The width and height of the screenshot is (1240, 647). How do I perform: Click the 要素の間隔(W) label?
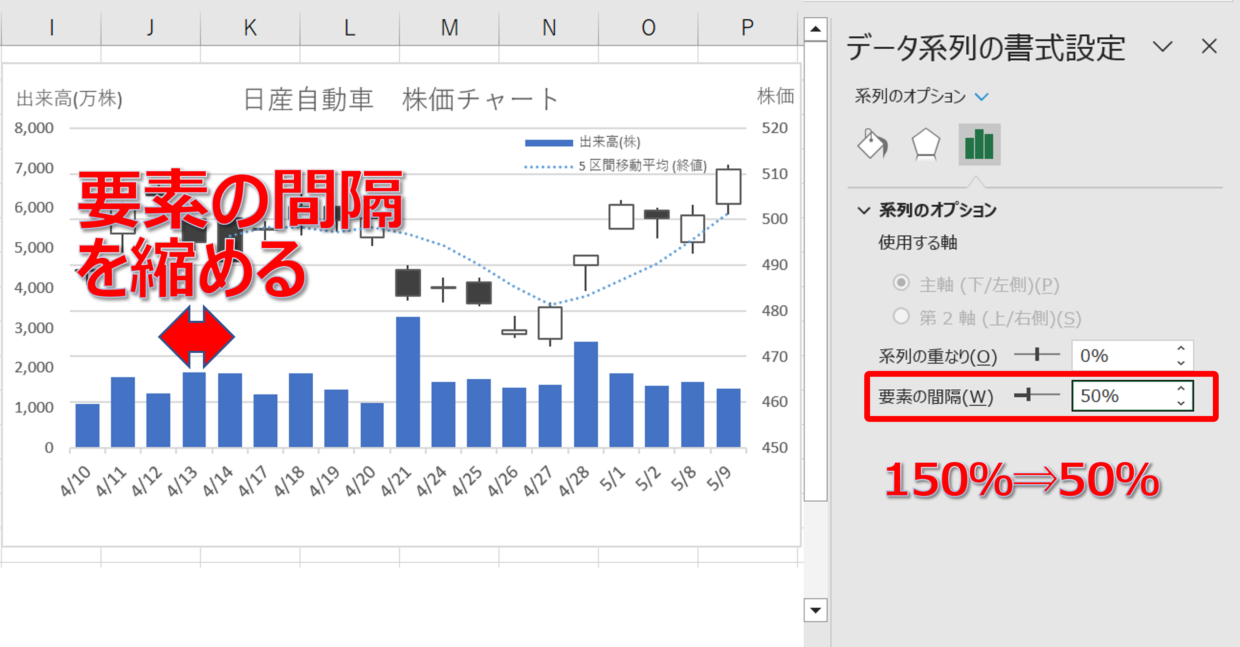click(x=935, y=396)
